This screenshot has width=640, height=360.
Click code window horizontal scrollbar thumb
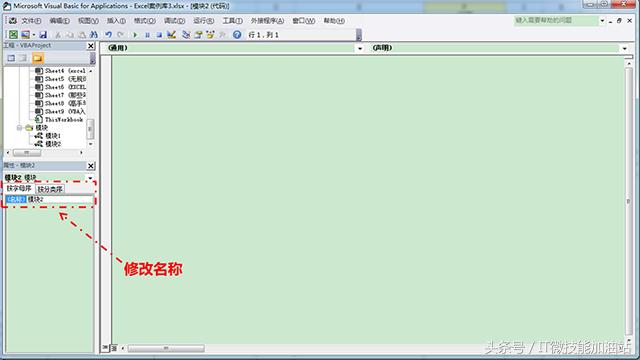click(166, 348)
